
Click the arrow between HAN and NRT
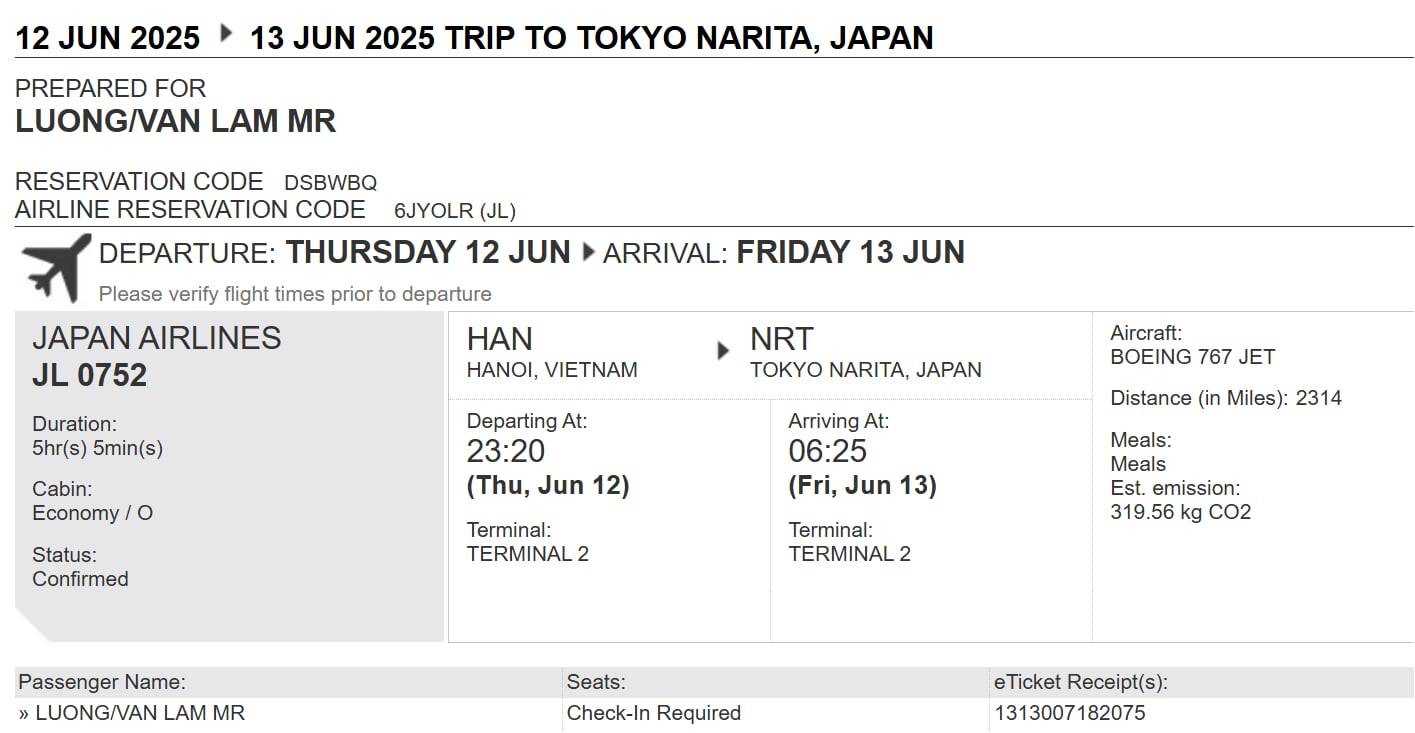[x=723, y=351]
